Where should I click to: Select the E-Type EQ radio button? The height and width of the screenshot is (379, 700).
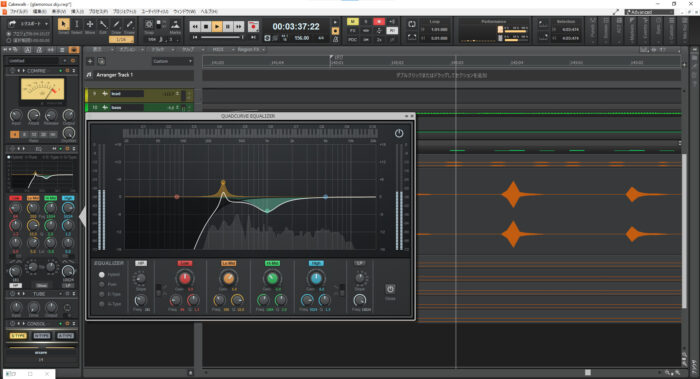click(x=102, y=294)
